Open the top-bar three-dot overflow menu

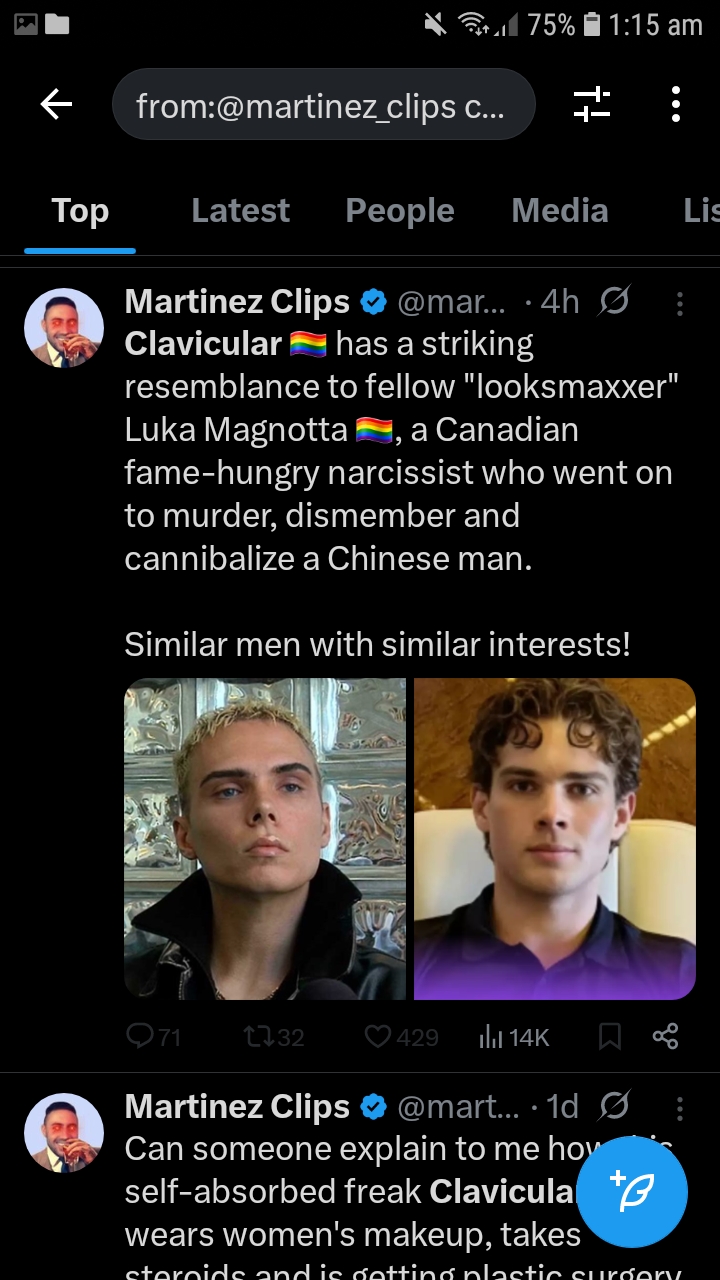click(x=676, y=104)
